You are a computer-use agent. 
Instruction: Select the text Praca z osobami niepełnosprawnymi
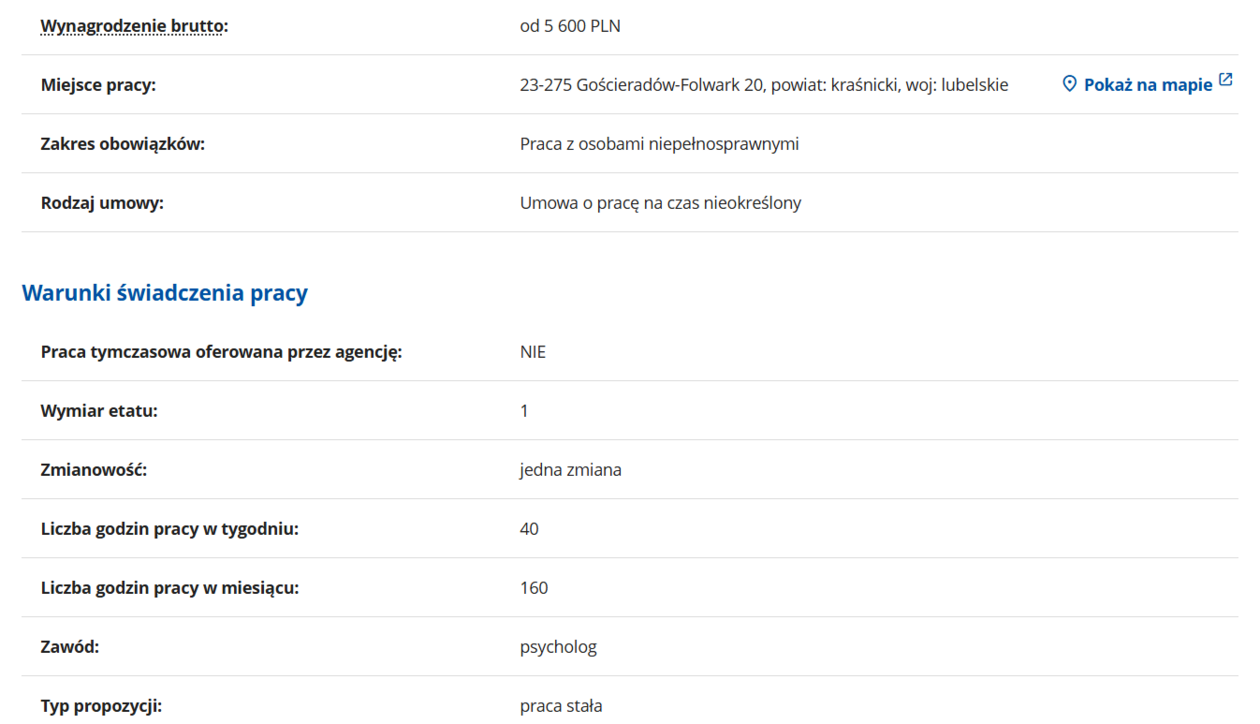(659, 144)
